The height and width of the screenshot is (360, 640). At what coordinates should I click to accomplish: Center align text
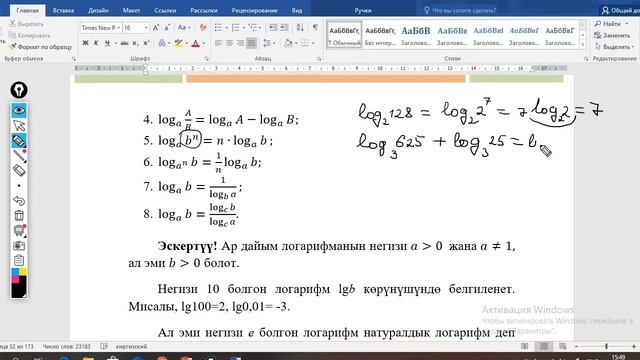[229, 43]
